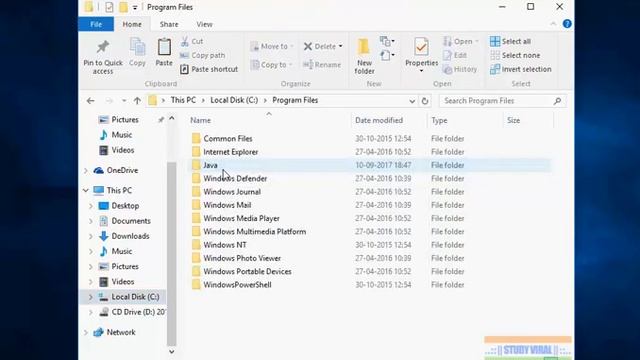Click the History command in ribbon

pos(460,69)
